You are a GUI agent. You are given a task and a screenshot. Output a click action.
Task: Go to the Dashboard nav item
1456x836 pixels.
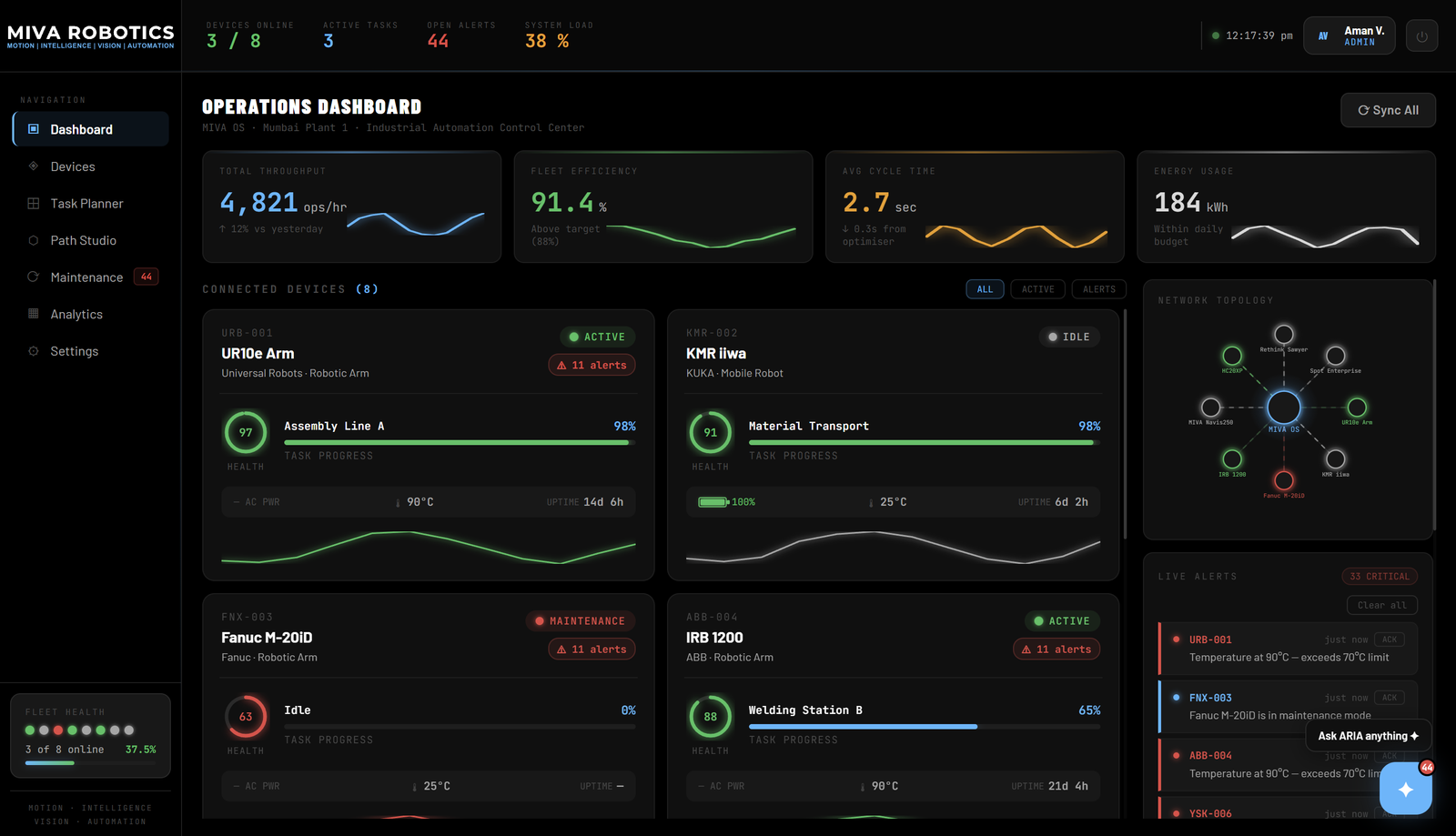(91, 129)
